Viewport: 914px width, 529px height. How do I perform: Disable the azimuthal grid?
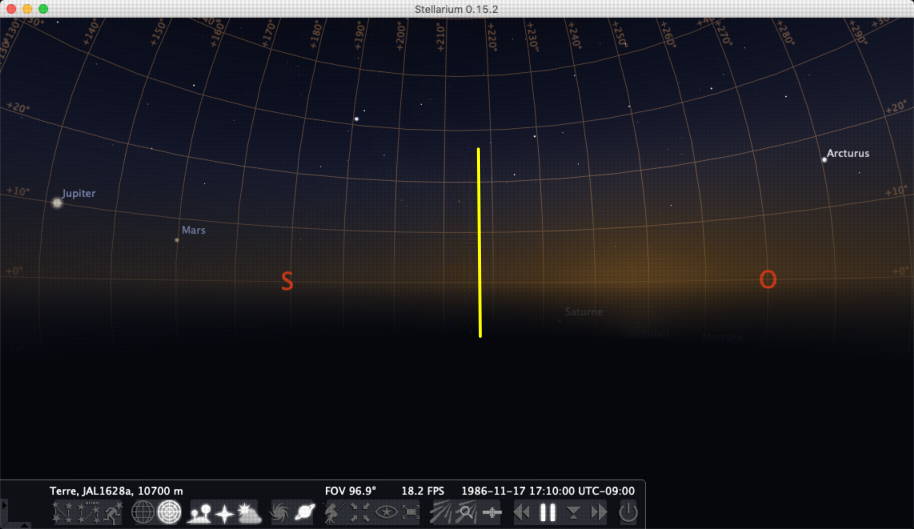click(x=169, y=513)
